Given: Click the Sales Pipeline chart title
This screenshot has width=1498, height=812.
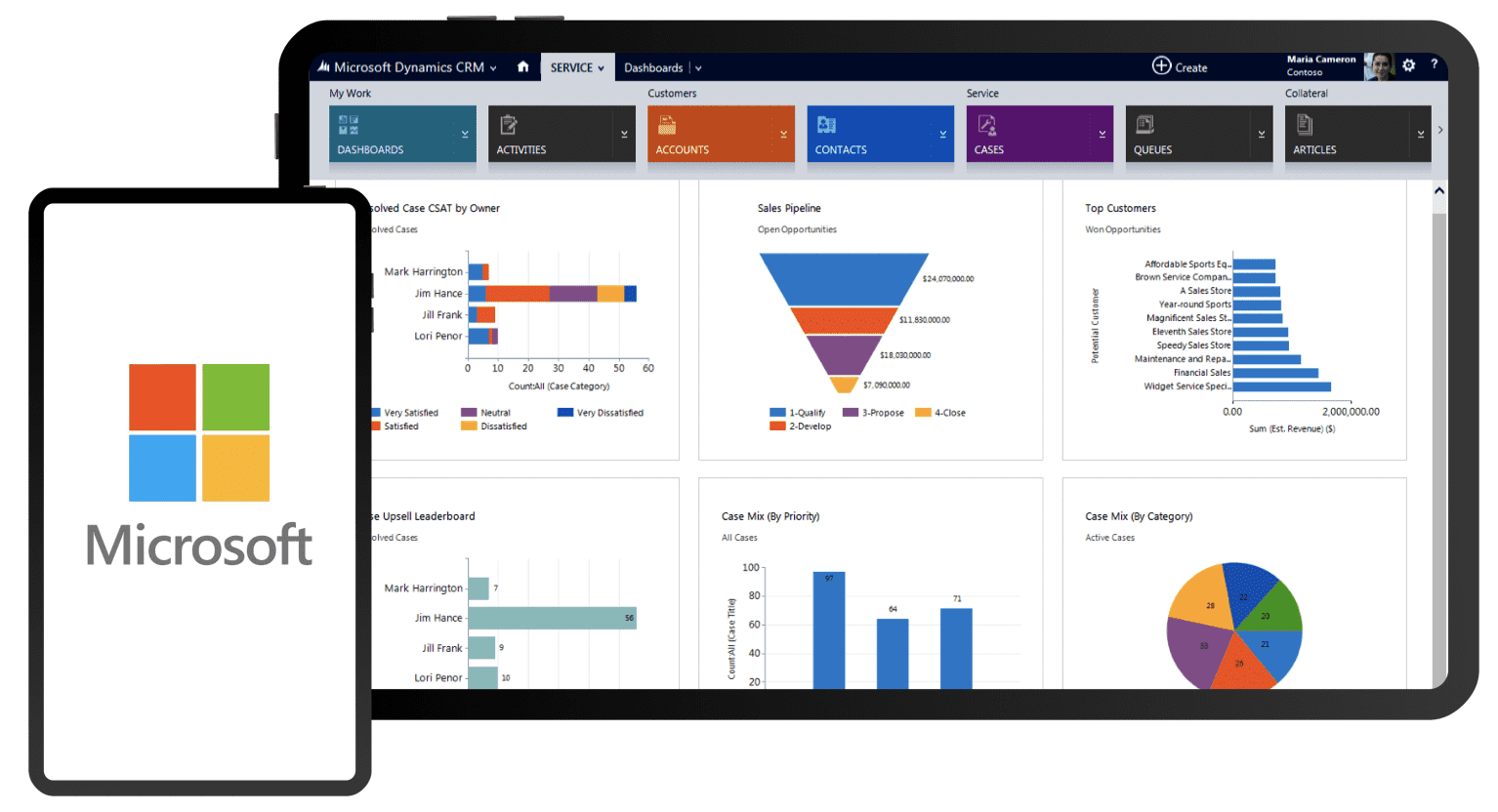Looking at the screenshot, I should coord(789,208).
